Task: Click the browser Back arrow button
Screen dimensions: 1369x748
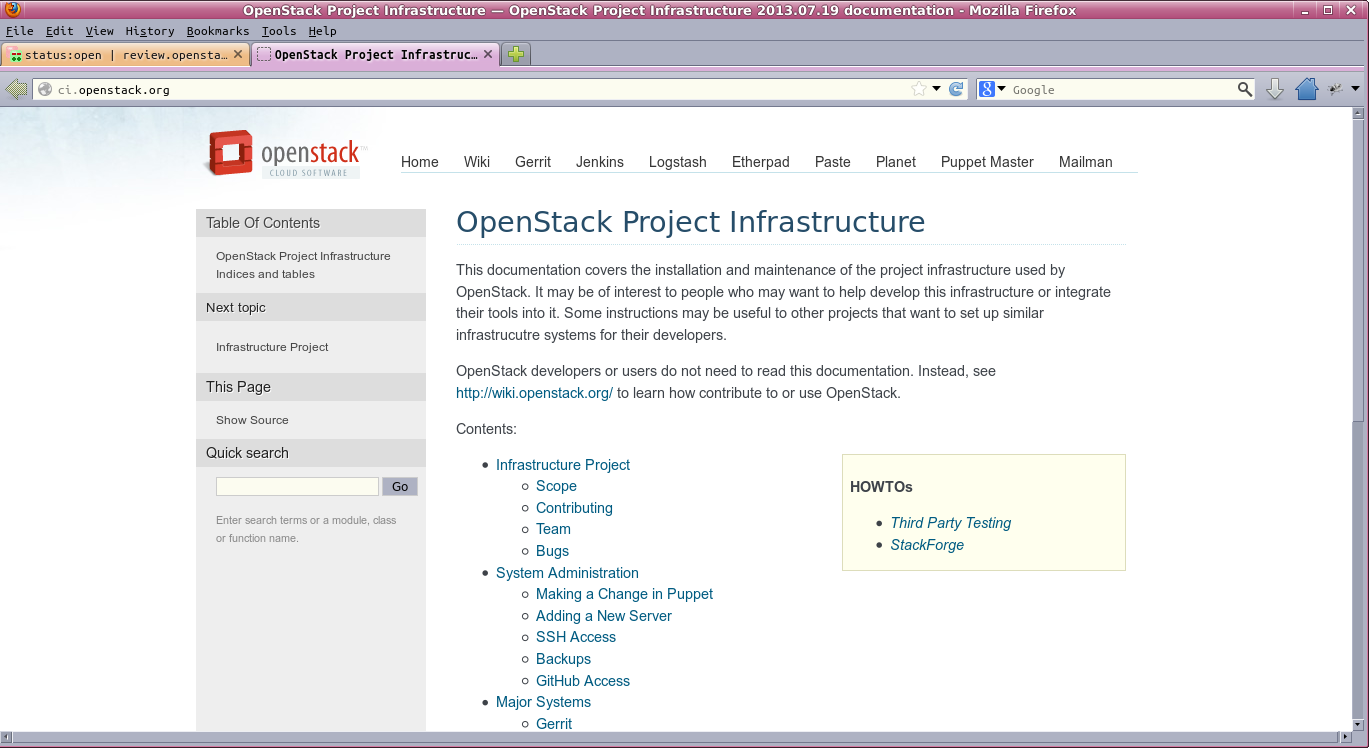Action: (16, 90)
